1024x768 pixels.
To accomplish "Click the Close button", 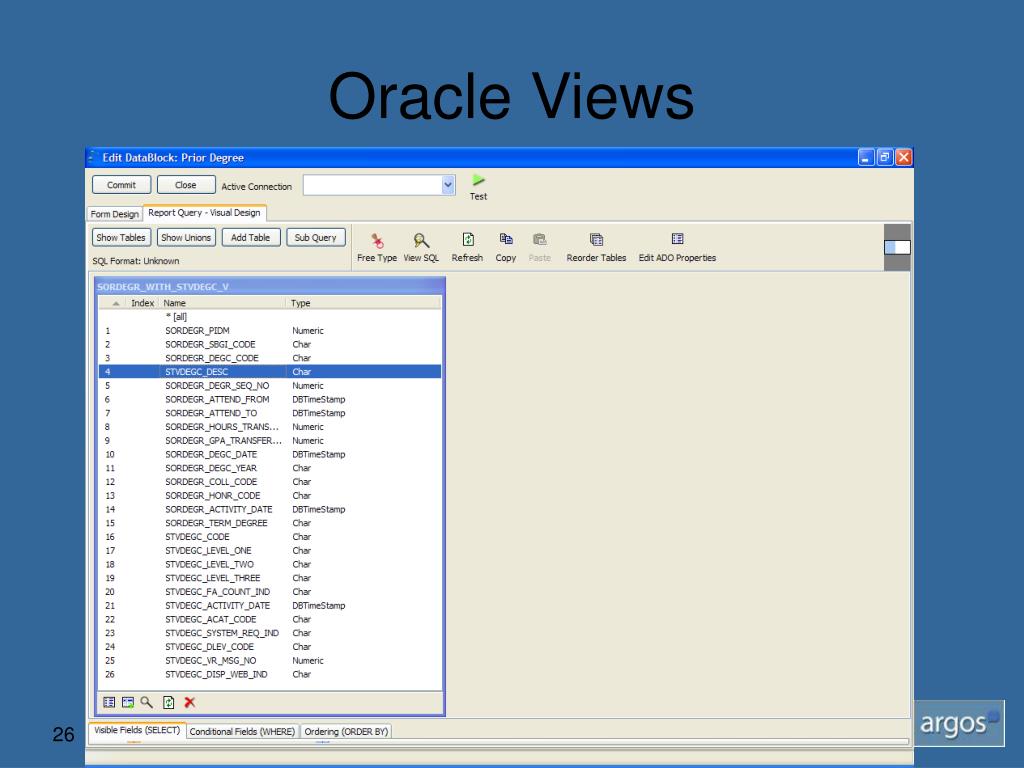I will [185, 185].
